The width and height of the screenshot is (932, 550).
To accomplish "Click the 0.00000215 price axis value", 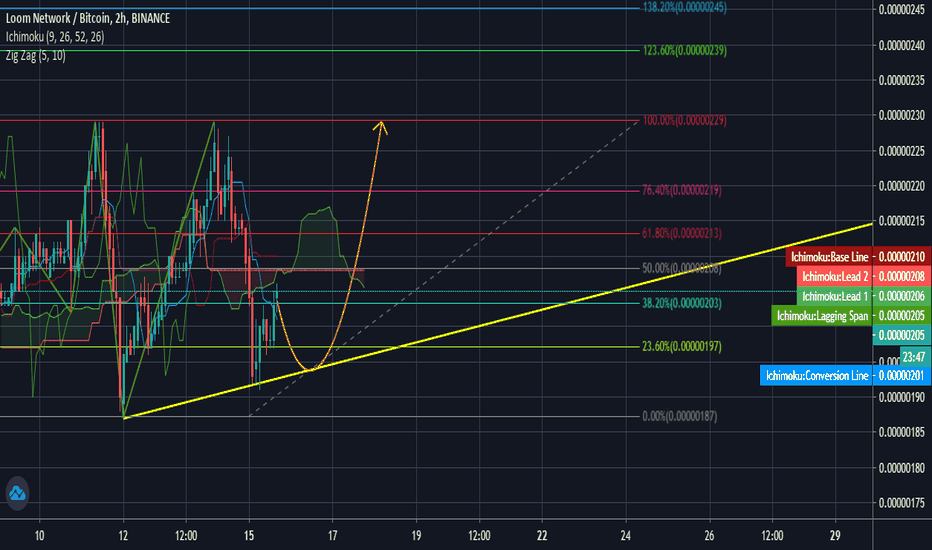I will (x=902, y=221).
